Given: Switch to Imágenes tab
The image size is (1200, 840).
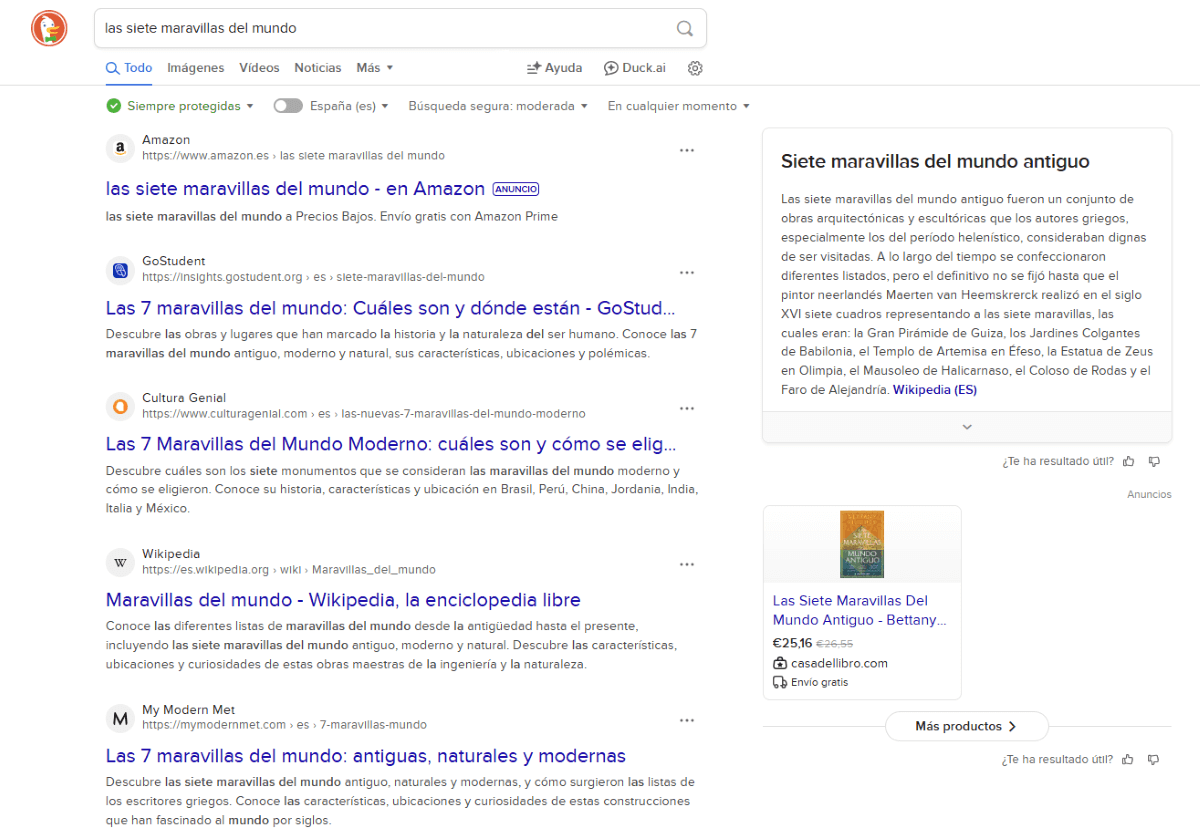Looking at the screenshot, I should (x=196, y=68).
